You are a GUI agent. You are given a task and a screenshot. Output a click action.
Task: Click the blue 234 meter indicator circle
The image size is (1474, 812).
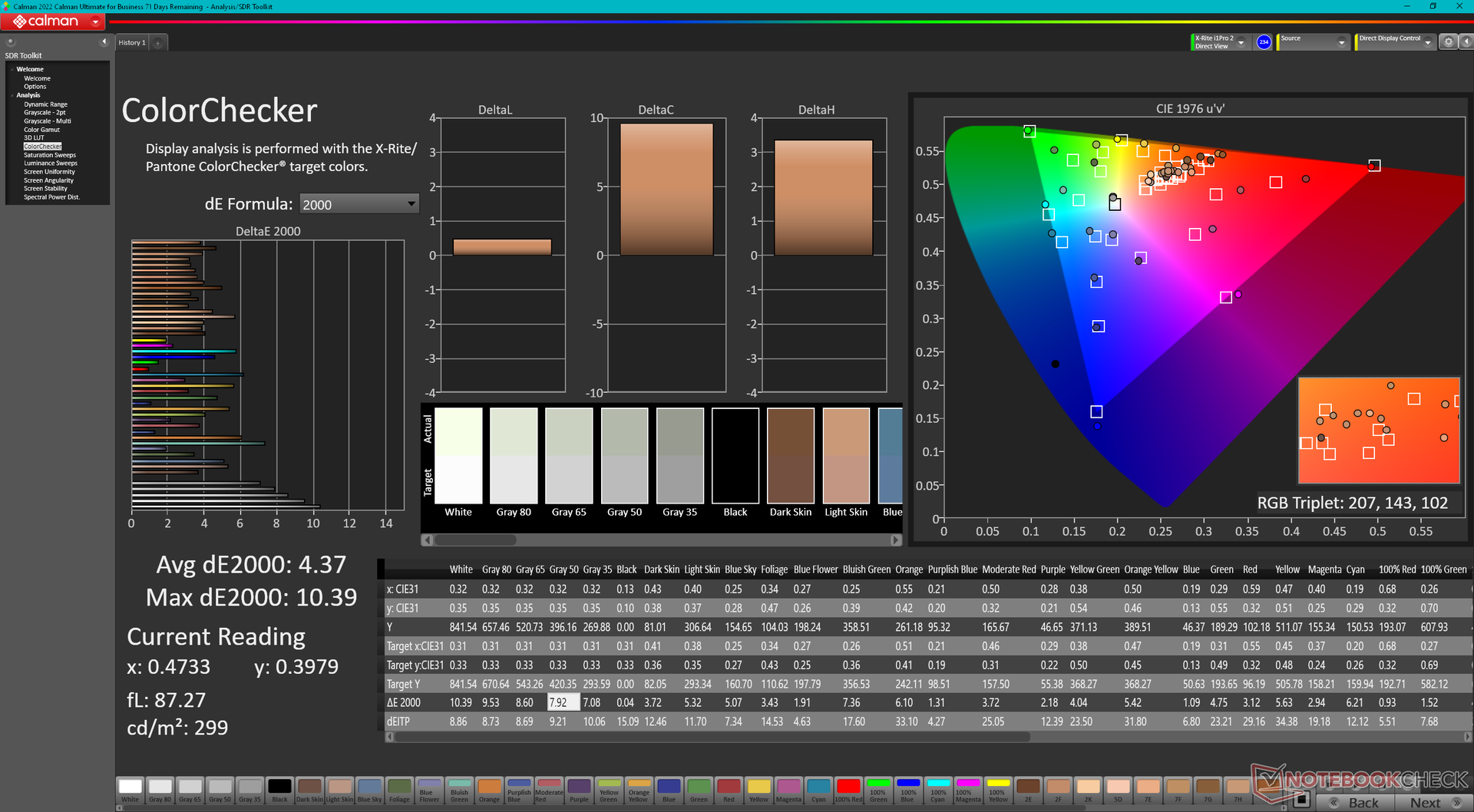[1264, 42]
